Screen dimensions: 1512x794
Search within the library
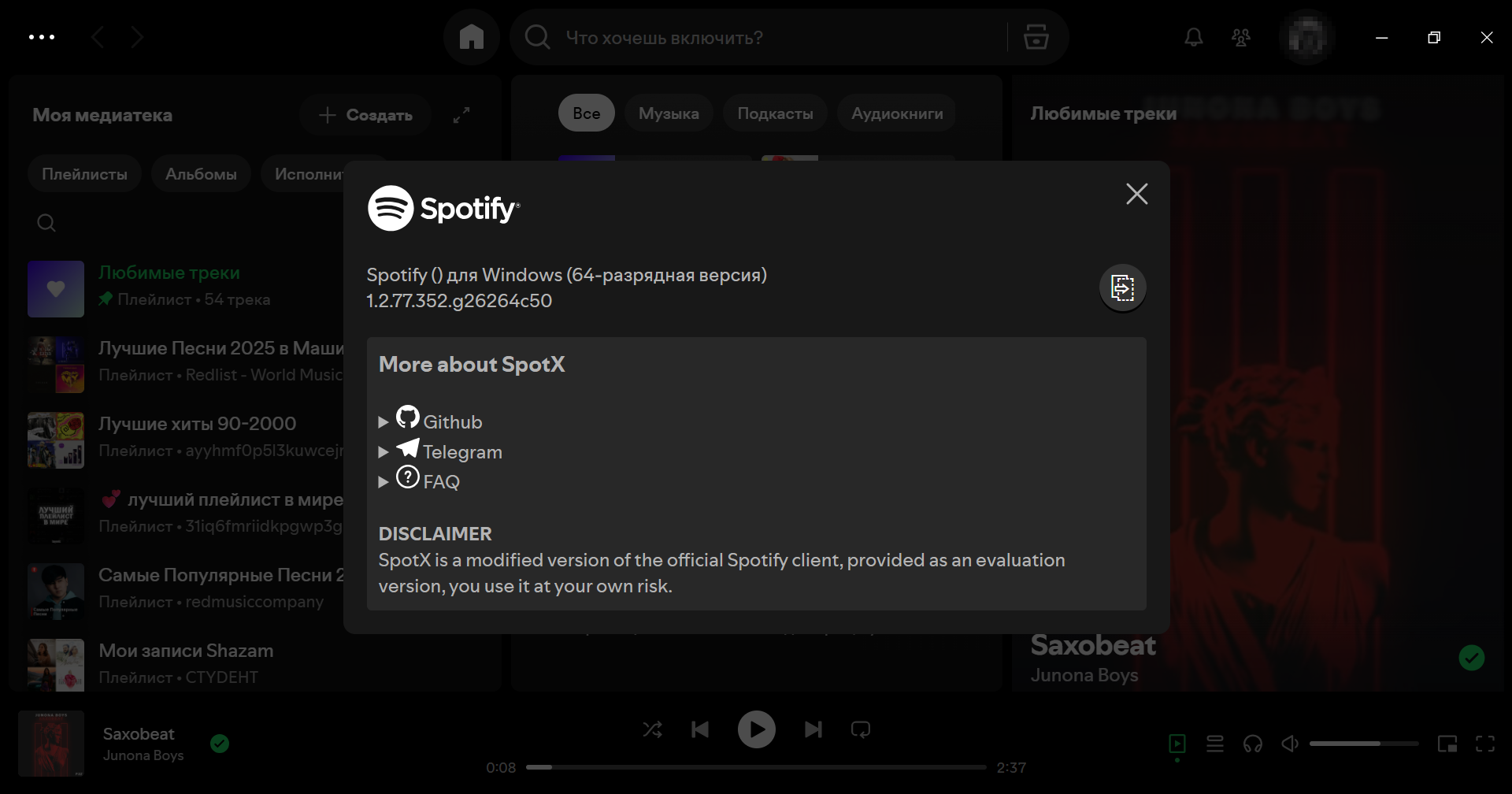(46, 223)
